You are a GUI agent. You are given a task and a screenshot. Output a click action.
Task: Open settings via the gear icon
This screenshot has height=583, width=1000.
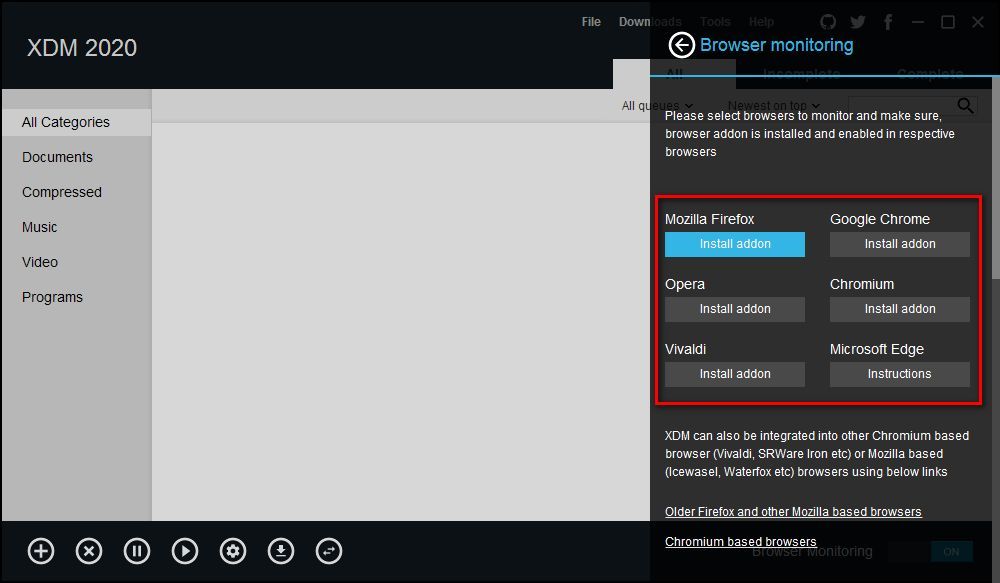233,551
